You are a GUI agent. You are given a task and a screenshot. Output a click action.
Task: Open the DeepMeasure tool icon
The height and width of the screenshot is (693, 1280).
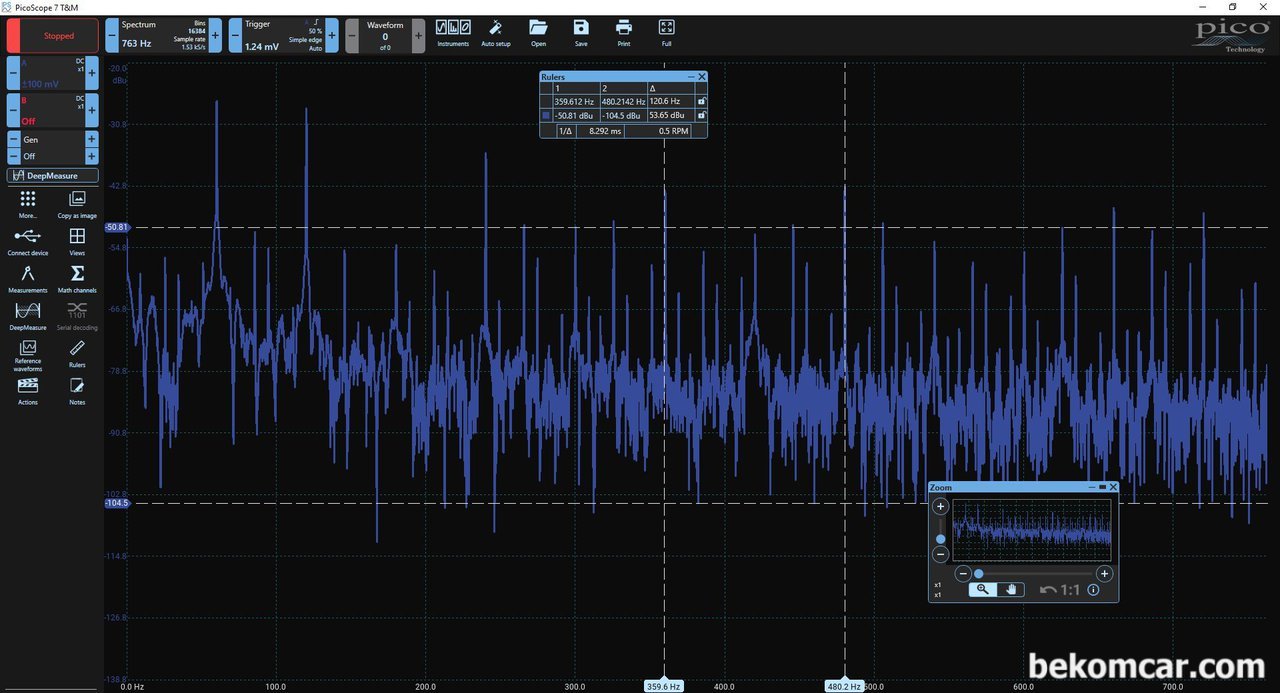click(x=28, y=316)
